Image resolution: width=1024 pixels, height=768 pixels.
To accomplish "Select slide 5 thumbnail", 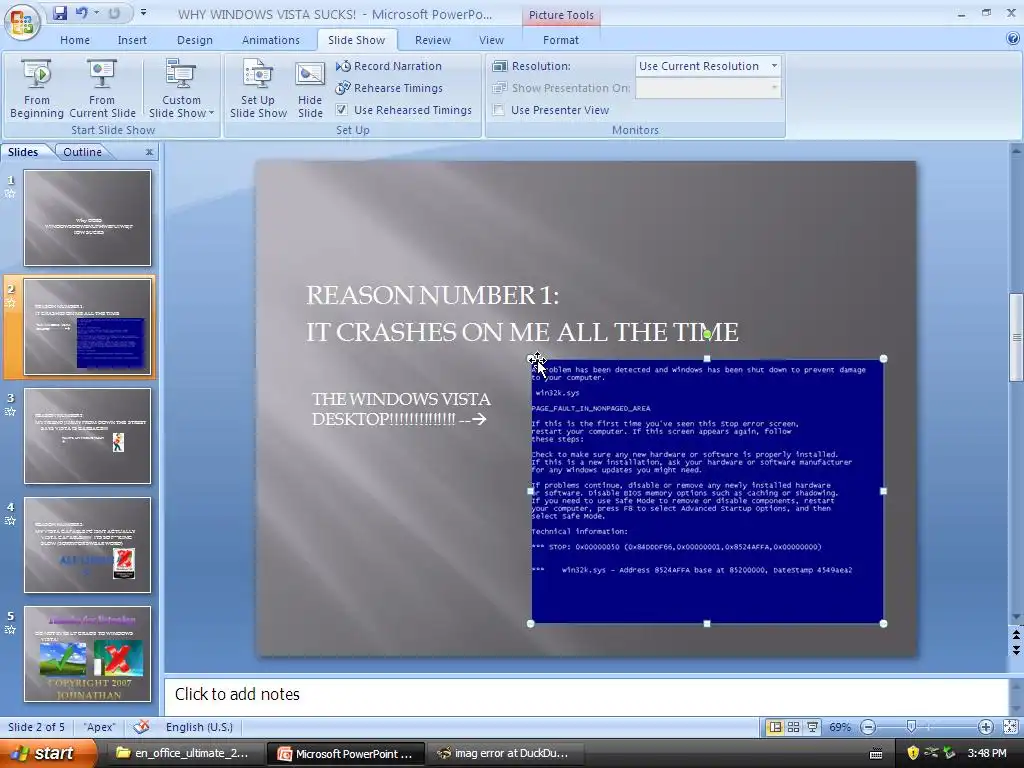I will click(88, 654).
